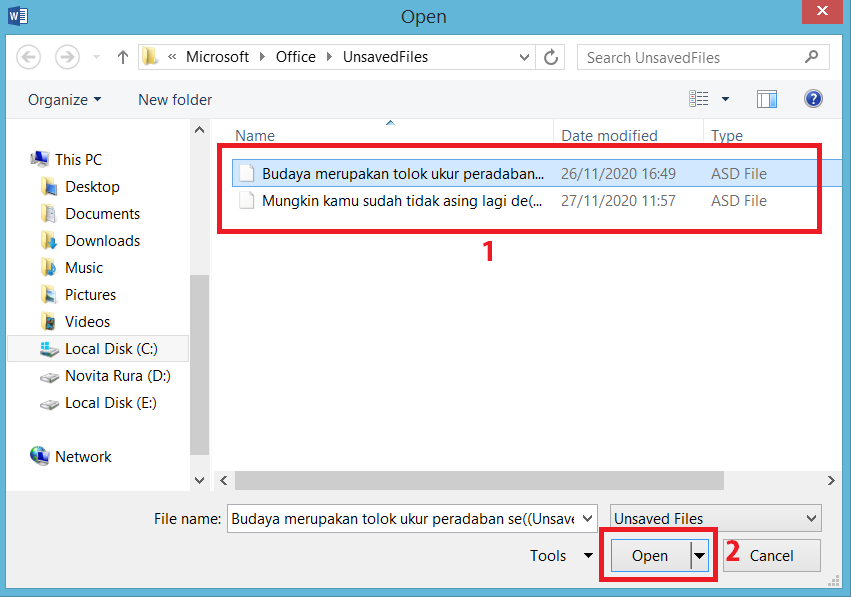The image size is (851, 597).
Task: Click the Mungkin file's document icon
Action: click(247, 200)
